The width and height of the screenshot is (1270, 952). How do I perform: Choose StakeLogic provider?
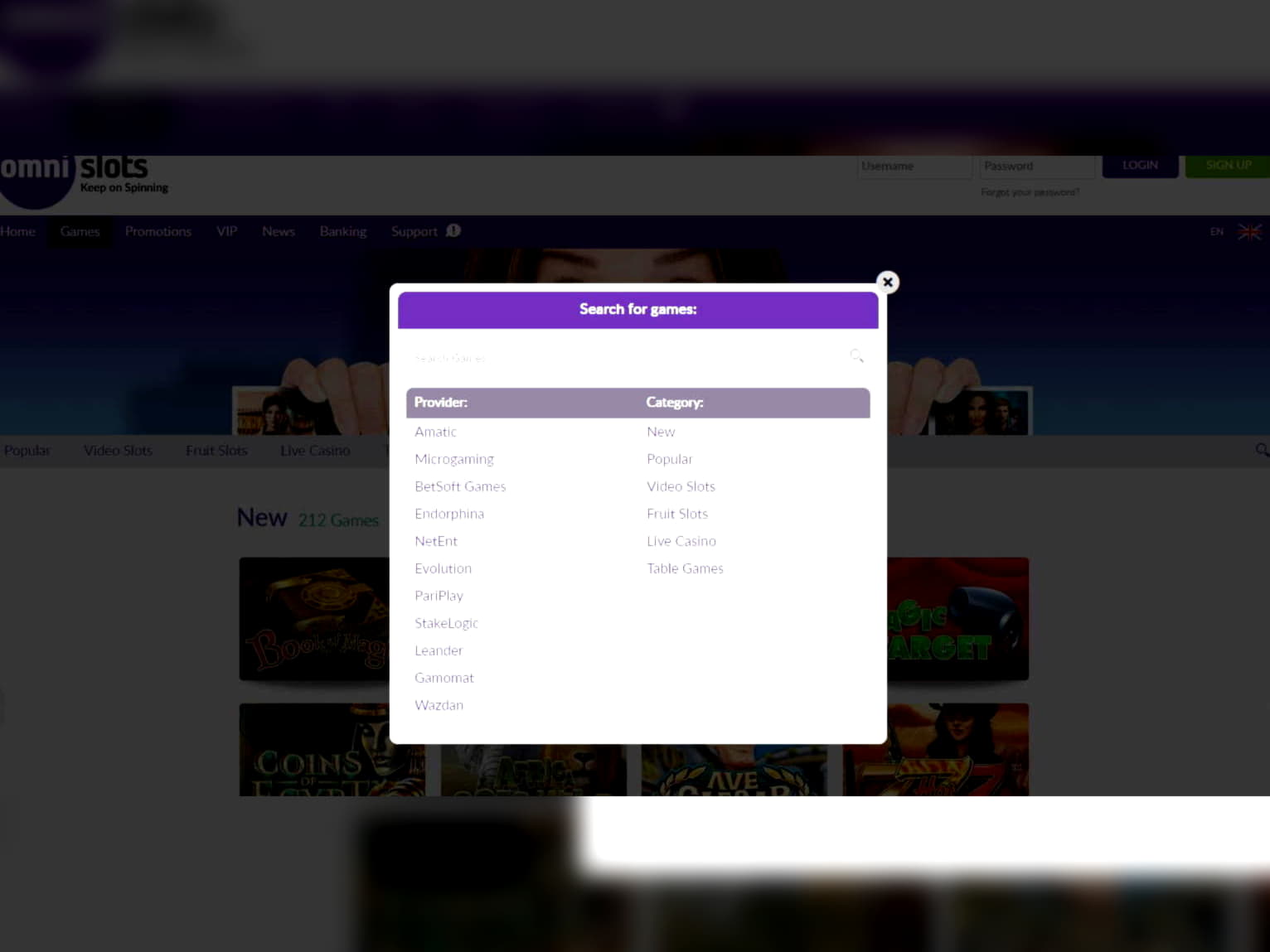447,623
